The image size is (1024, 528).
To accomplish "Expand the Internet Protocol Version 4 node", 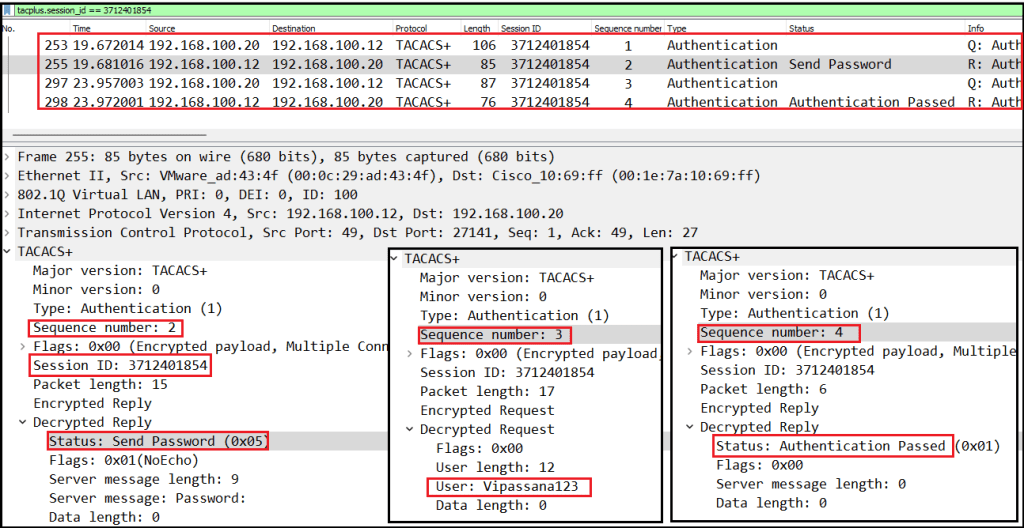I will coord(8,214).
